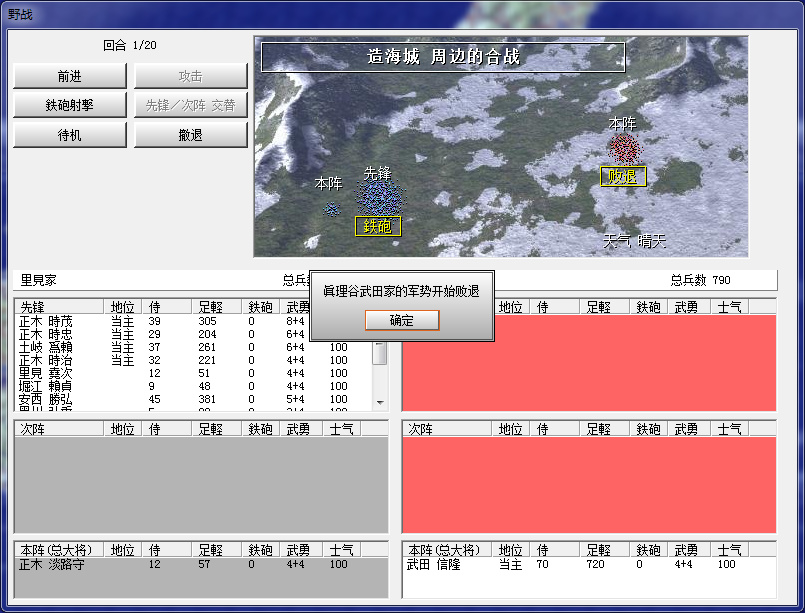Image resolution: width=805 pixels, height=613 pixels.
Task: Click the 总兵数 790 text
Action: pyautogui.click(x=700, y=280)
